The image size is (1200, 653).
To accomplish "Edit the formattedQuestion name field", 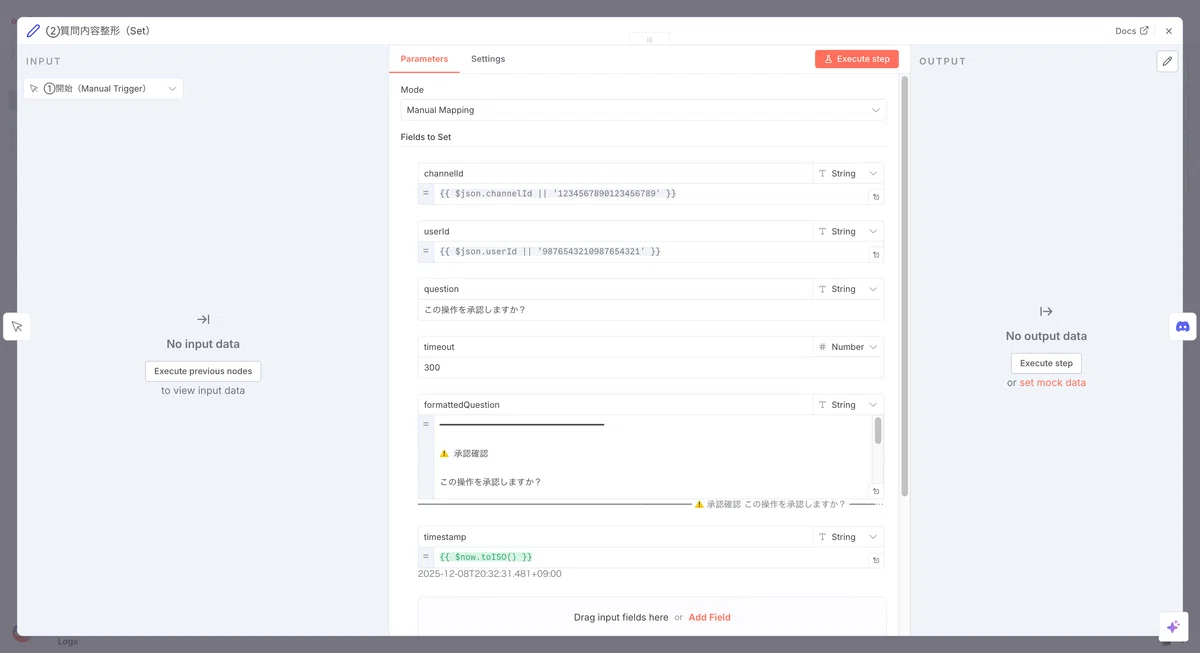I will pos(615,405).
